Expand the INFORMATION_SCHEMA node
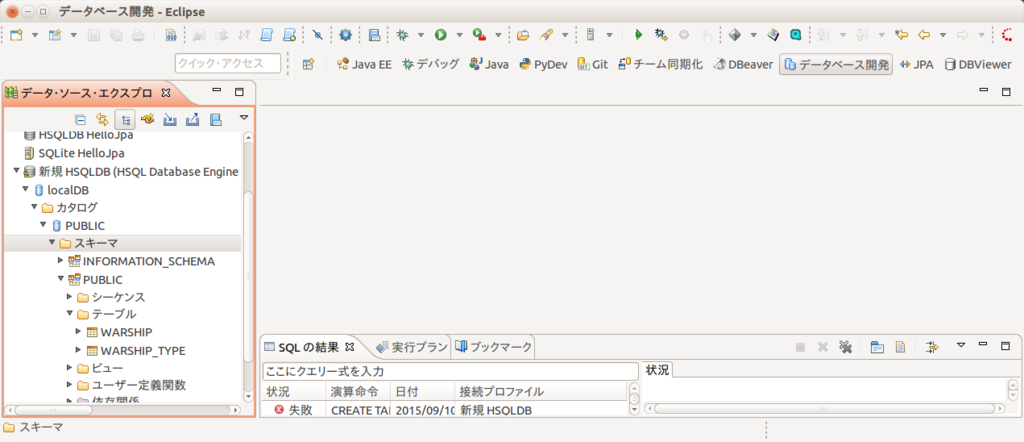Viewport: 1024px width, 442px height. pyautogui.click(x=61, y=261)
